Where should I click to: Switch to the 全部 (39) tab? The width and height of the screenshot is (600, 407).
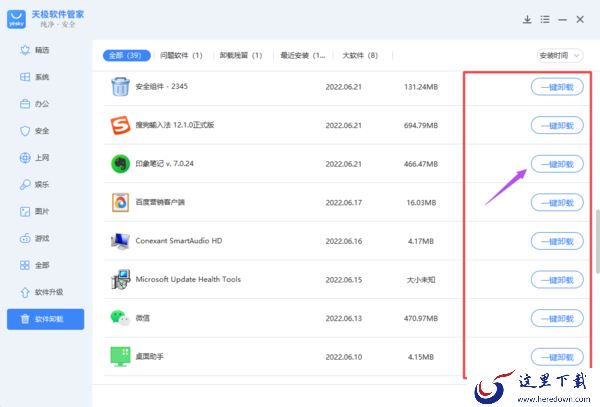(127, 55)
